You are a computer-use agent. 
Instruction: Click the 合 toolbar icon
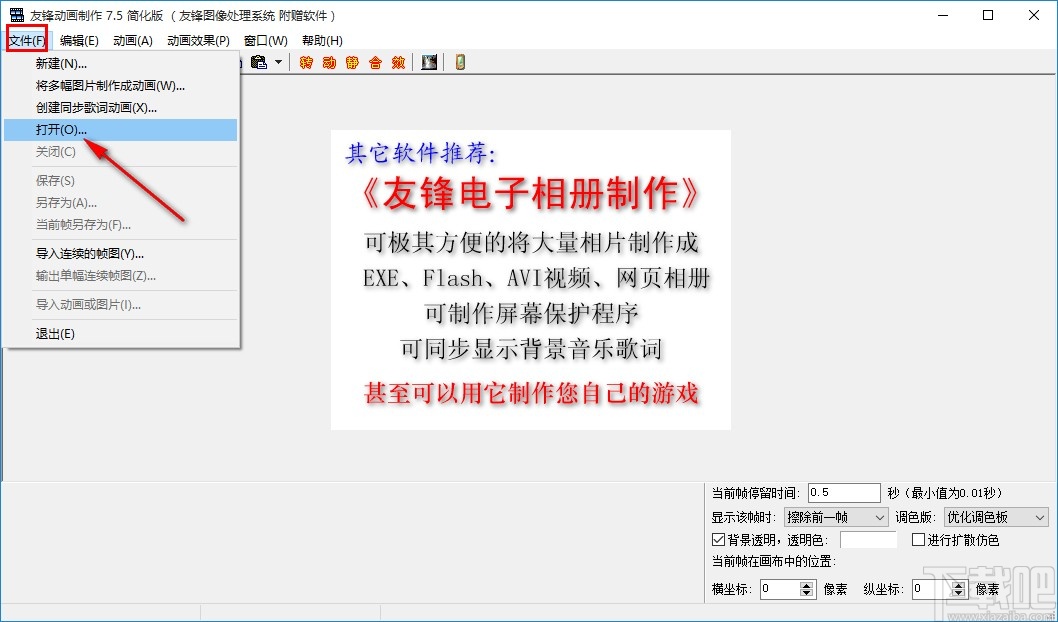[375, 63]
